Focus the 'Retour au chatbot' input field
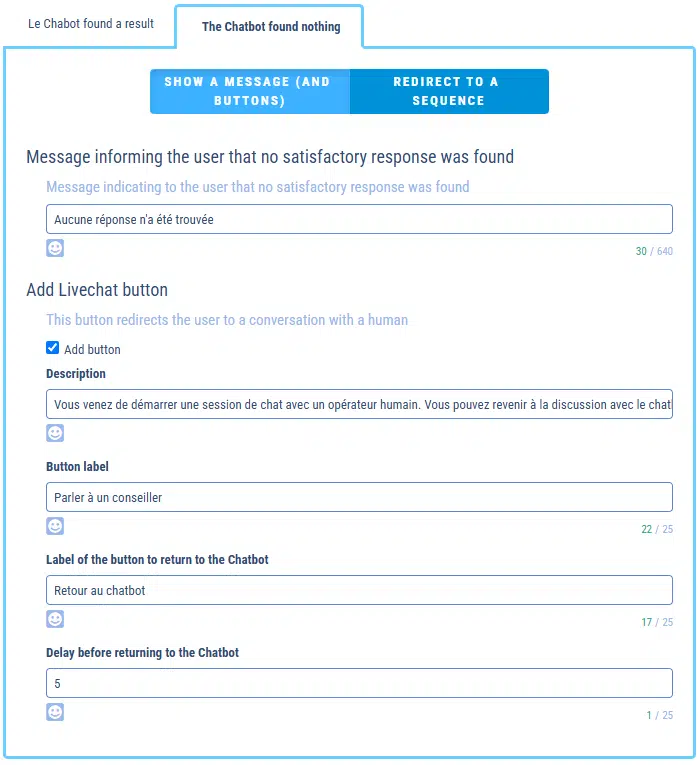698x765 pixels. (359, 590)
